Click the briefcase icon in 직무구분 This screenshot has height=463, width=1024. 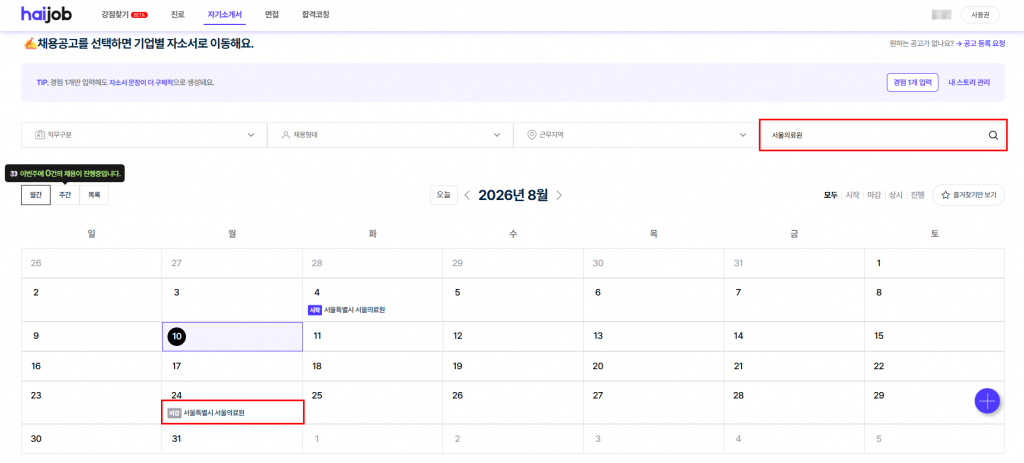[40, 135]
